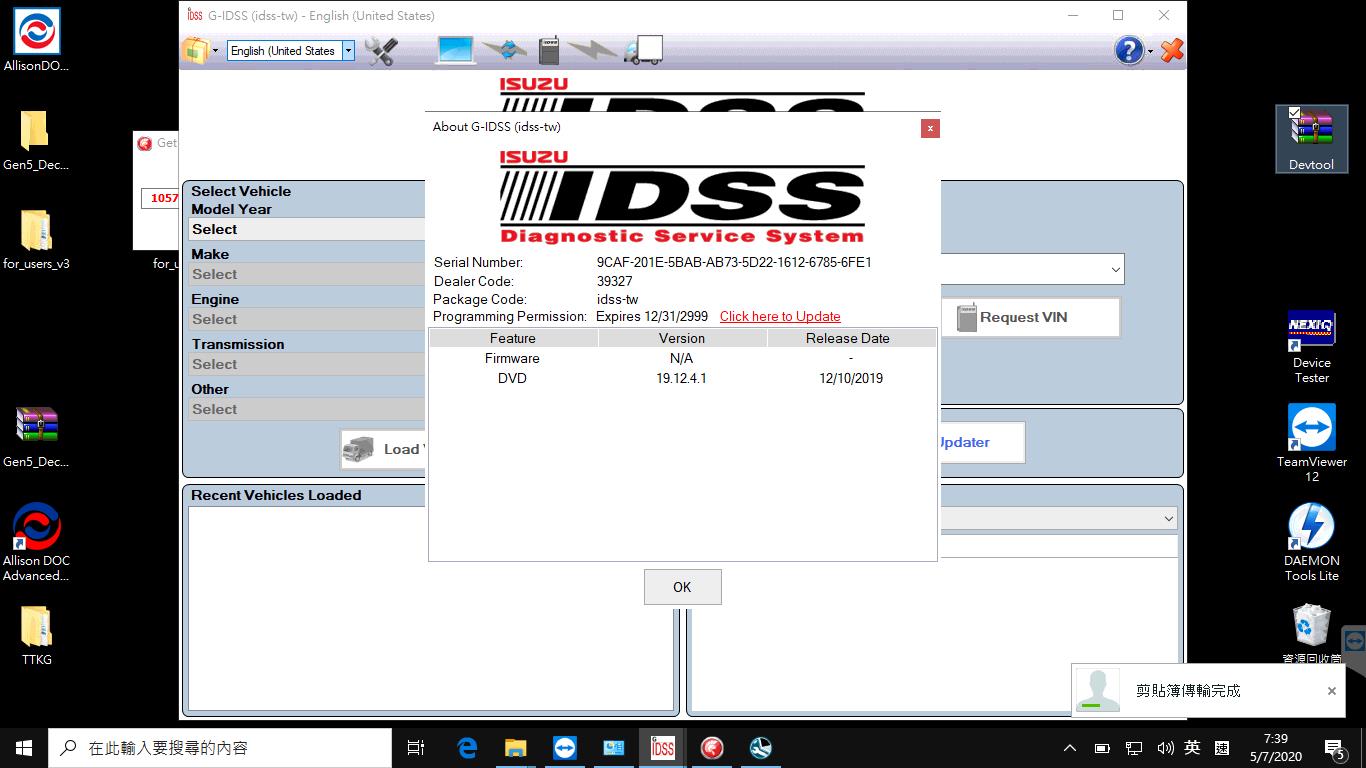The width and height of the screenshot is (1366, 768).
Task: Click the orange X exit icon in the toolbar
Action: point(1172,50)
